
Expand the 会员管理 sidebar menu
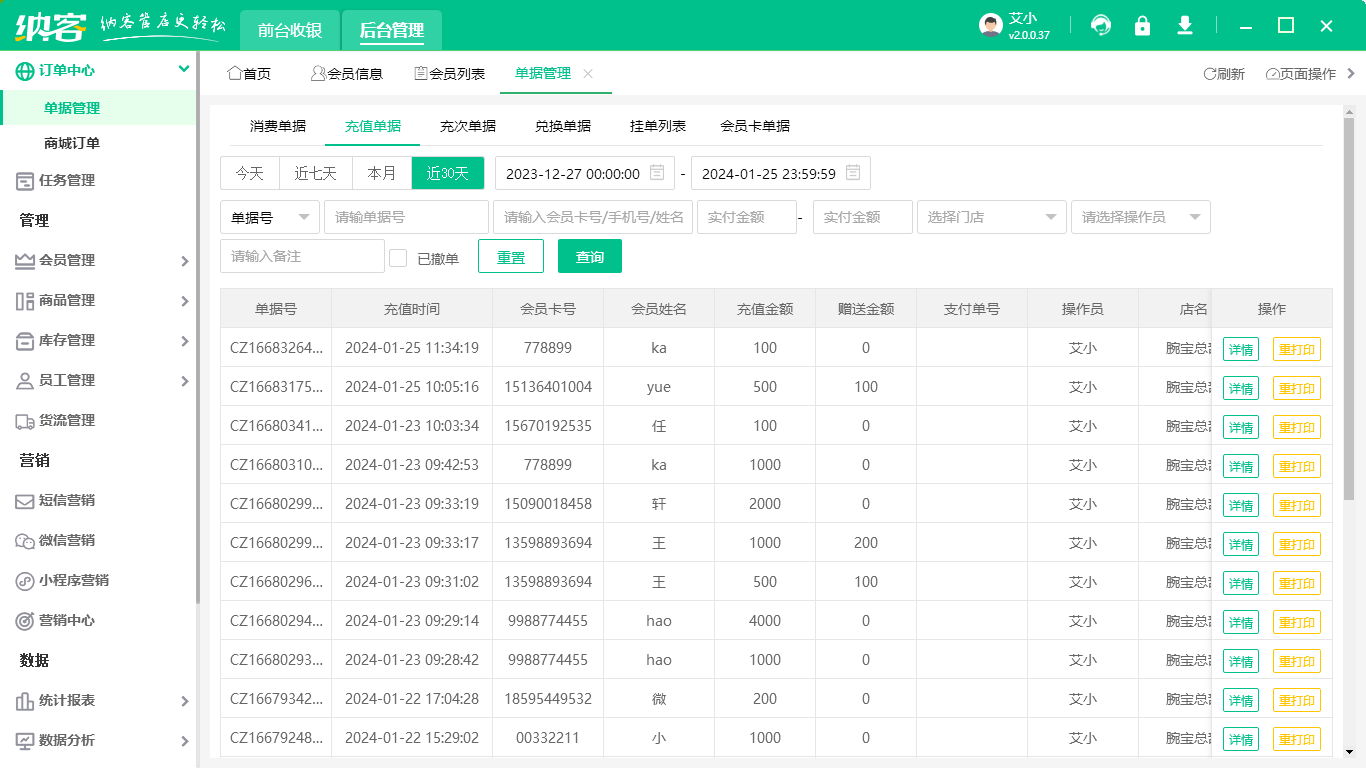[98, 260]
